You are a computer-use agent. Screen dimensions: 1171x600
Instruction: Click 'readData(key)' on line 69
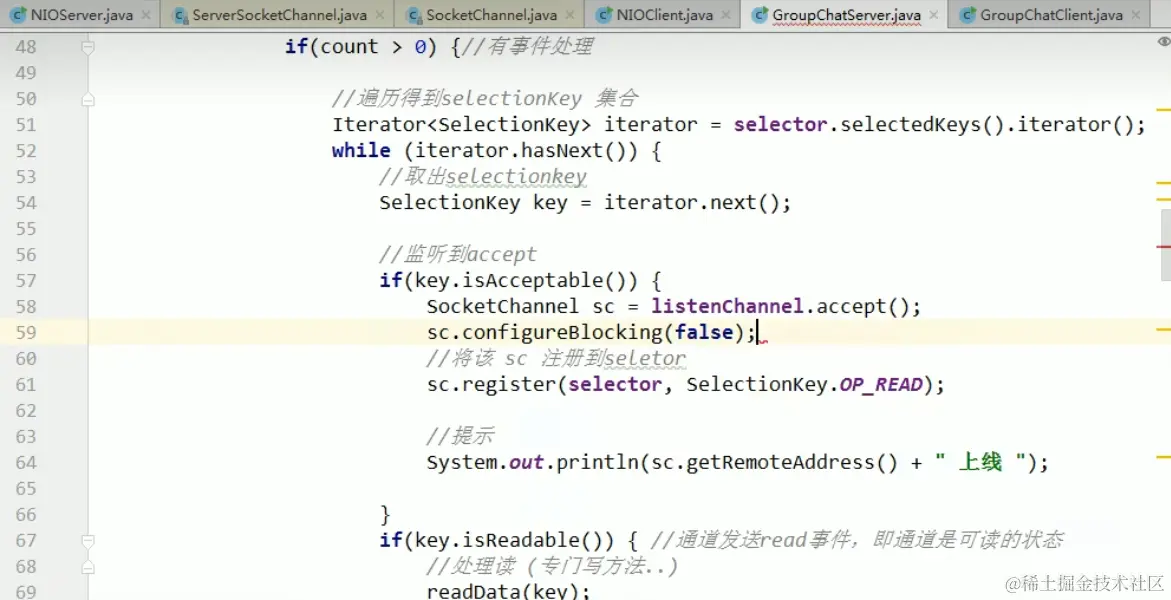click(x=502, y=591)
